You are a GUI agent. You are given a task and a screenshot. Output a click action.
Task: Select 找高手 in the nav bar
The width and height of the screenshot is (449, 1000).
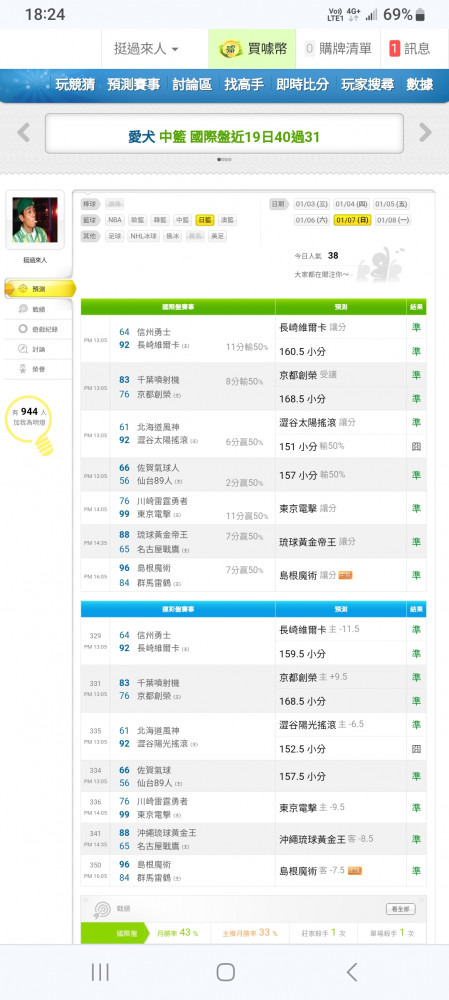point(244,84)
